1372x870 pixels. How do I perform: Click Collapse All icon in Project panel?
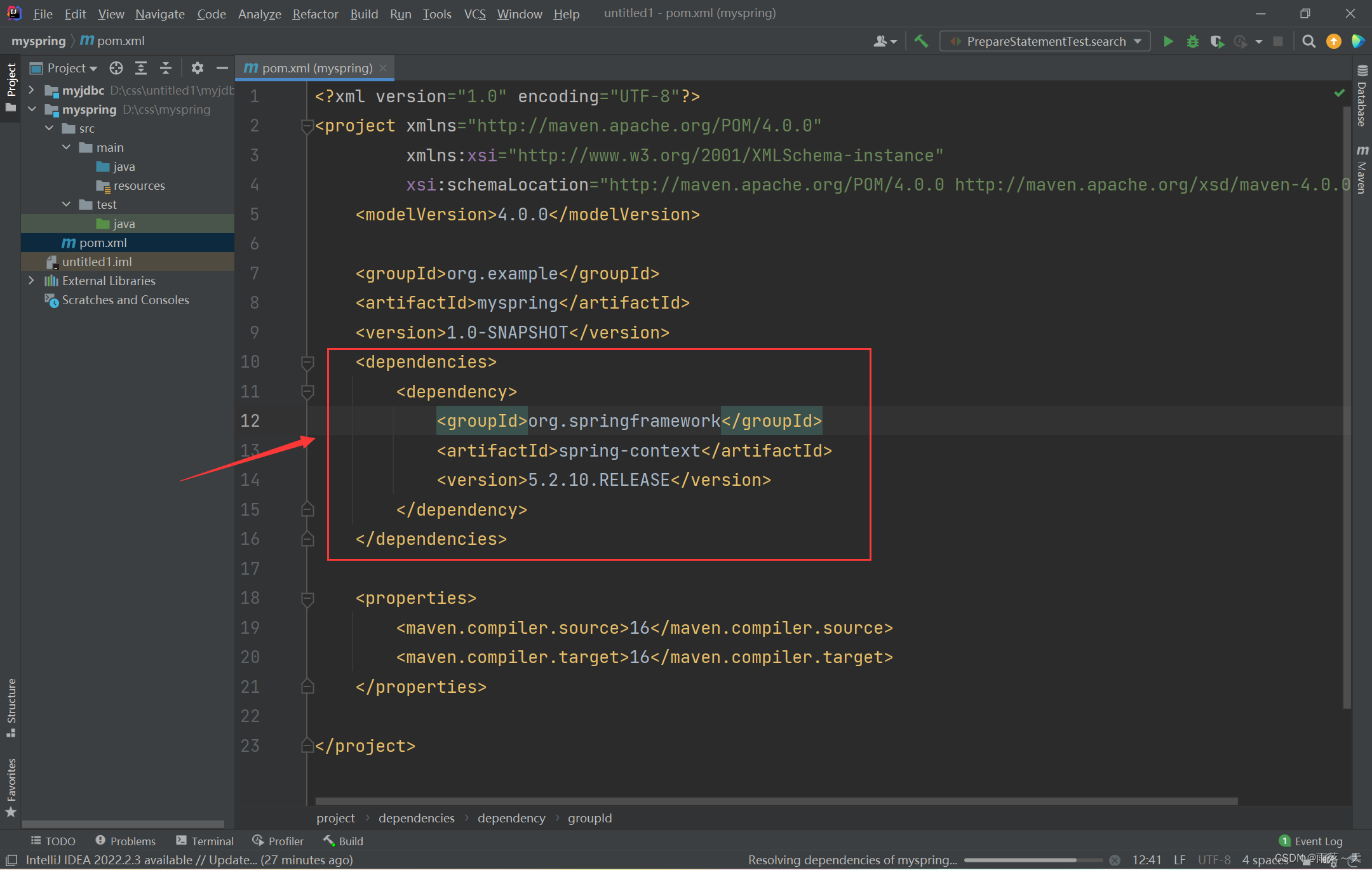coord(166,68)
